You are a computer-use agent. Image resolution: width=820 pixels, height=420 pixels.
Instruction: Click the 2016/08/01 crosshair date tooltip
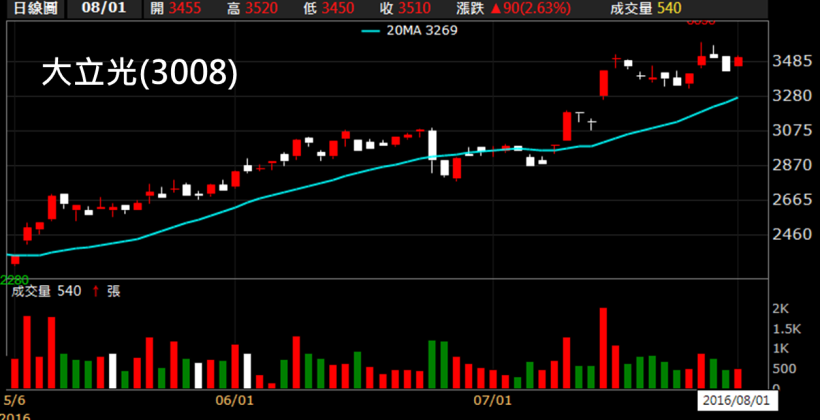pyautogui.click(x=738, y=402)
